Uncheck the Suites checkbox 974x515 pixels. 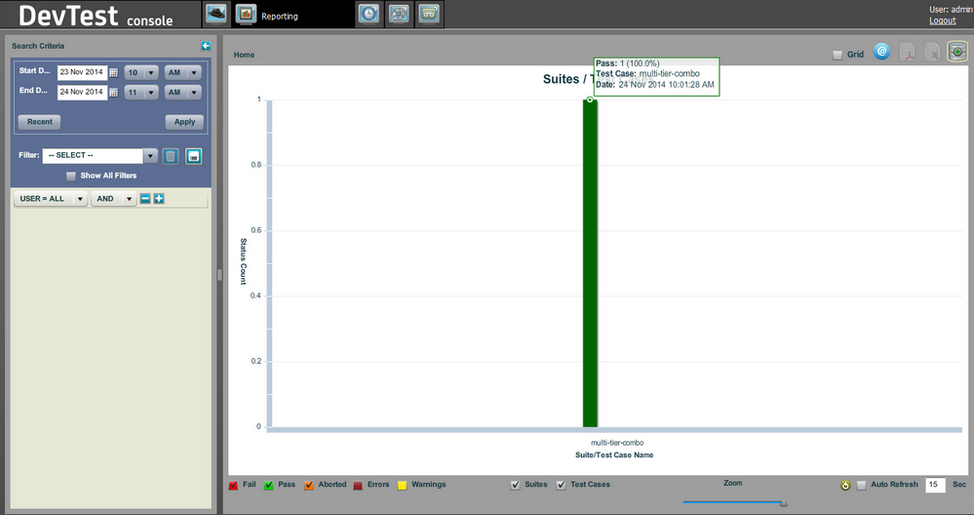point(515,485)
